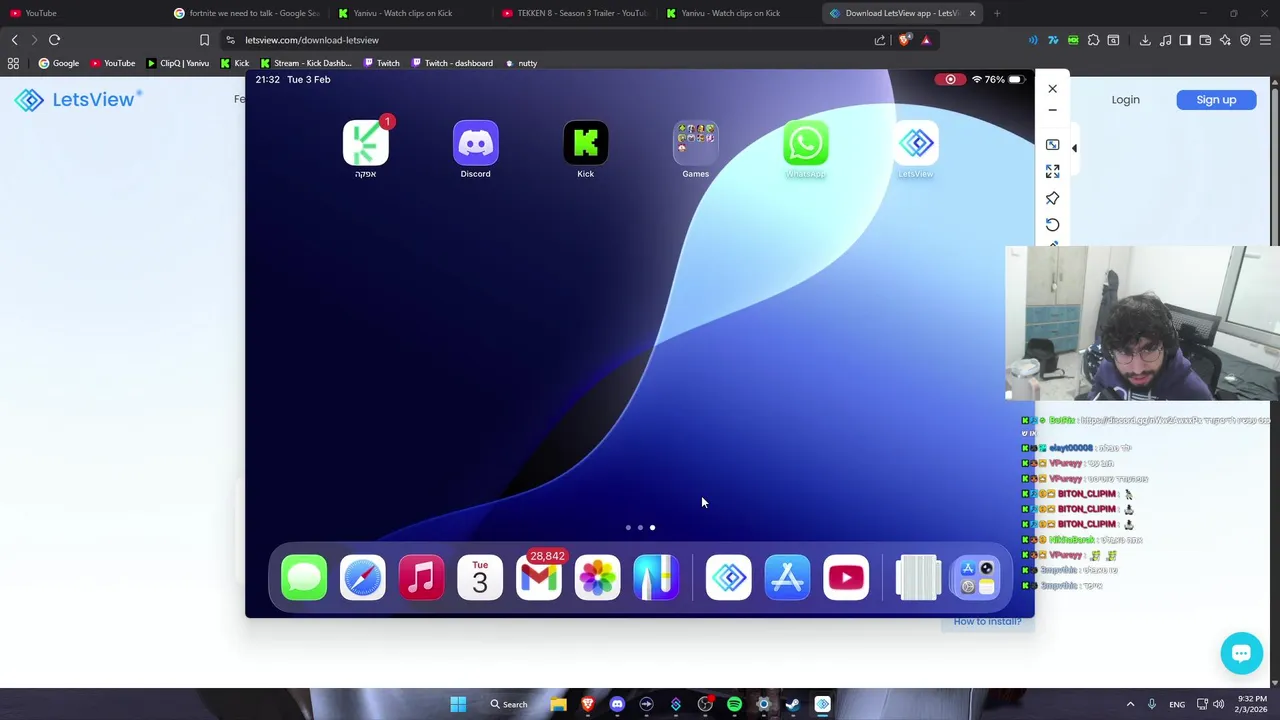The width and height of the screenshot is (1280, 720).
Task: Switch to the Google Search tab
Action: coord(247,13)
